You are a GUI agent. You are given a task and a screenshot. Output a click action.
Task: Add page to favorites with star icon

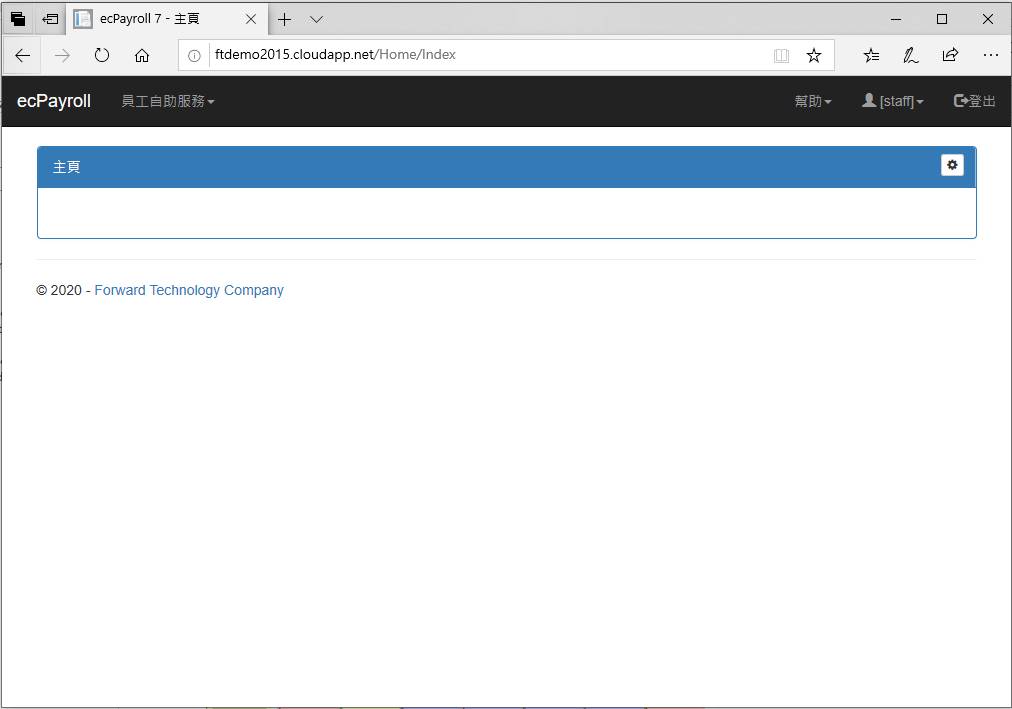tap(814, 56)
